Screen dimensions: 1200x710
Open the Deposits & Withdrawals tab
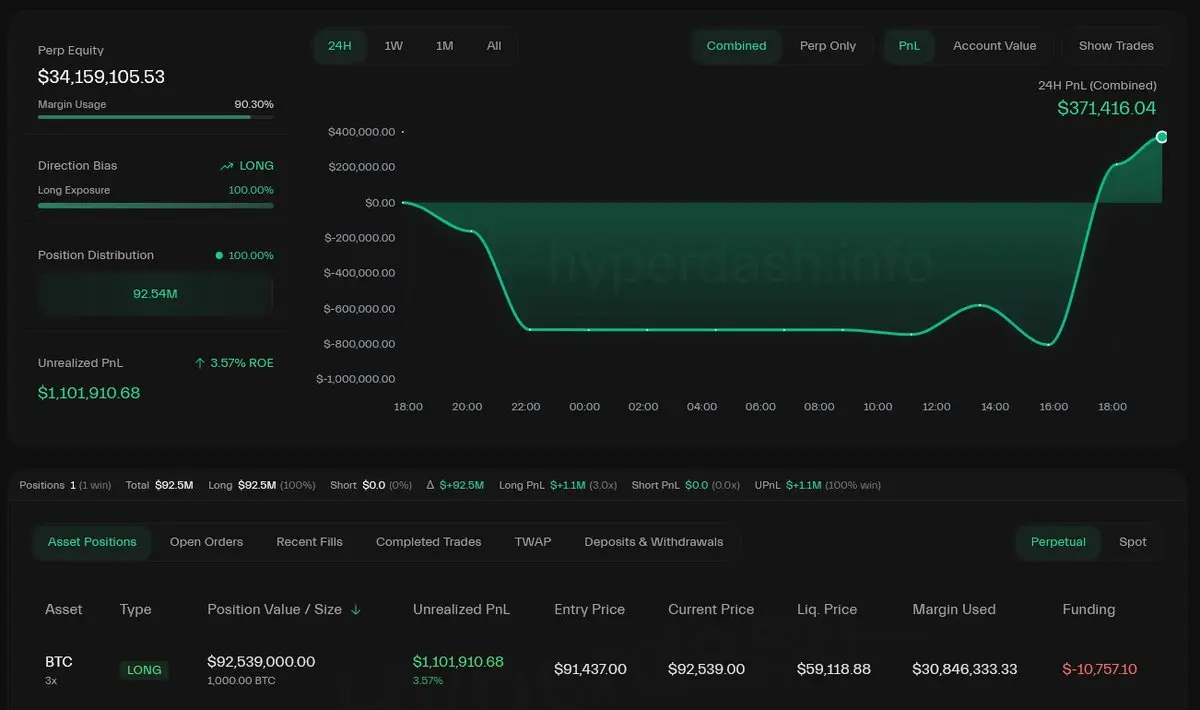click(653, 542)
